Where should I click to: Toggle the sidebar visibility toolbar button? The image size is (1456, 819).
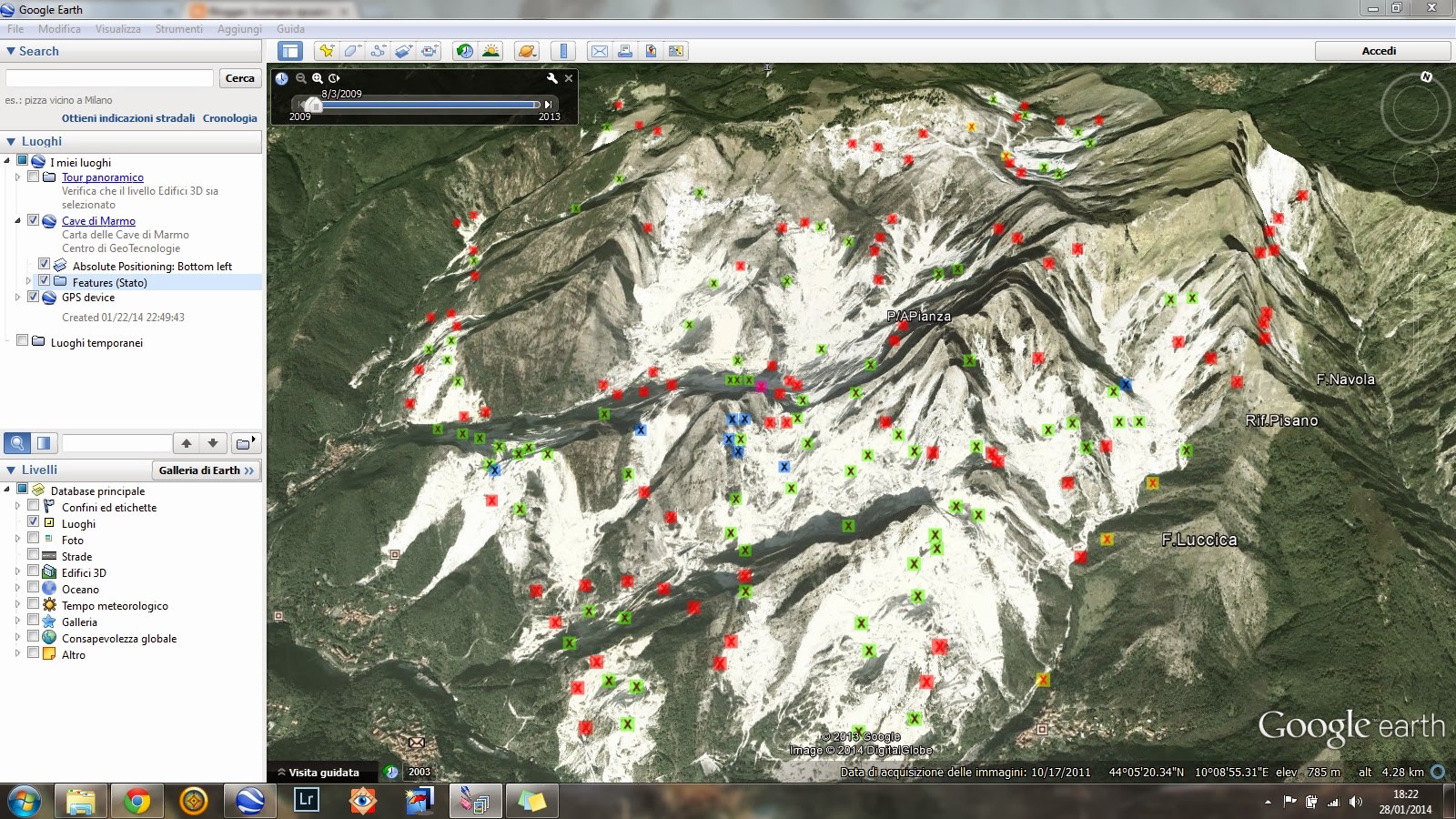click(x=290, y=51)
